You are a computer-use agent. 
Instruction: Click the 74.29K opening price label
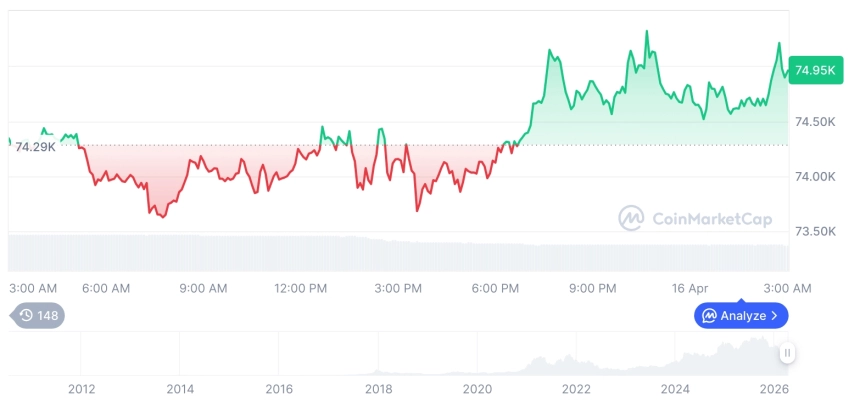tap(35, 147)
